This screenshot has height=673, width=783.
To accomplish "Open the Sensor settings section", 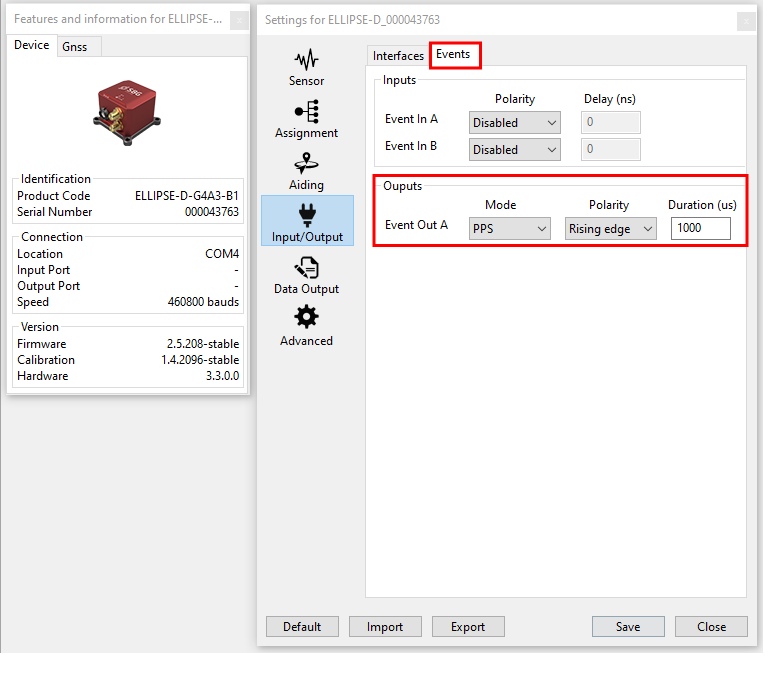I will (x=306, y=67).
